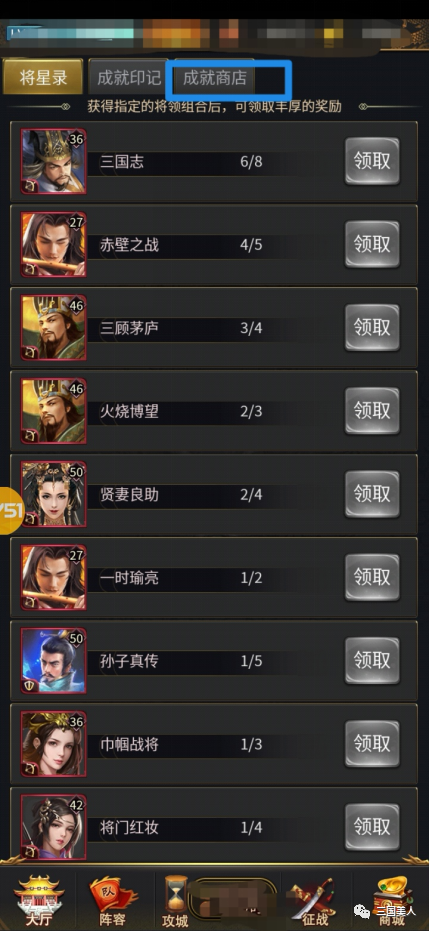The width and height of the screenshot is (430, 931).
Task: Claim the 三国志 reward with 领取
Action: coord(372,162)
